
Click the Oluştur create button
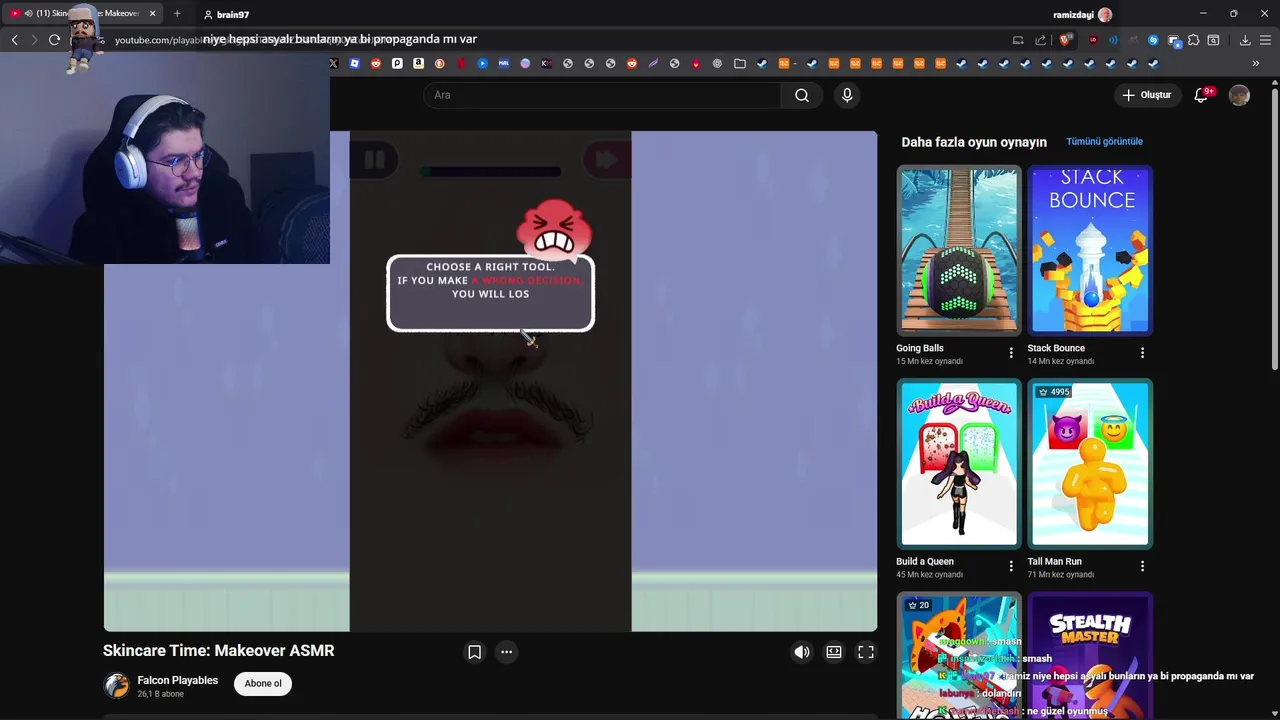[1146, 95]
